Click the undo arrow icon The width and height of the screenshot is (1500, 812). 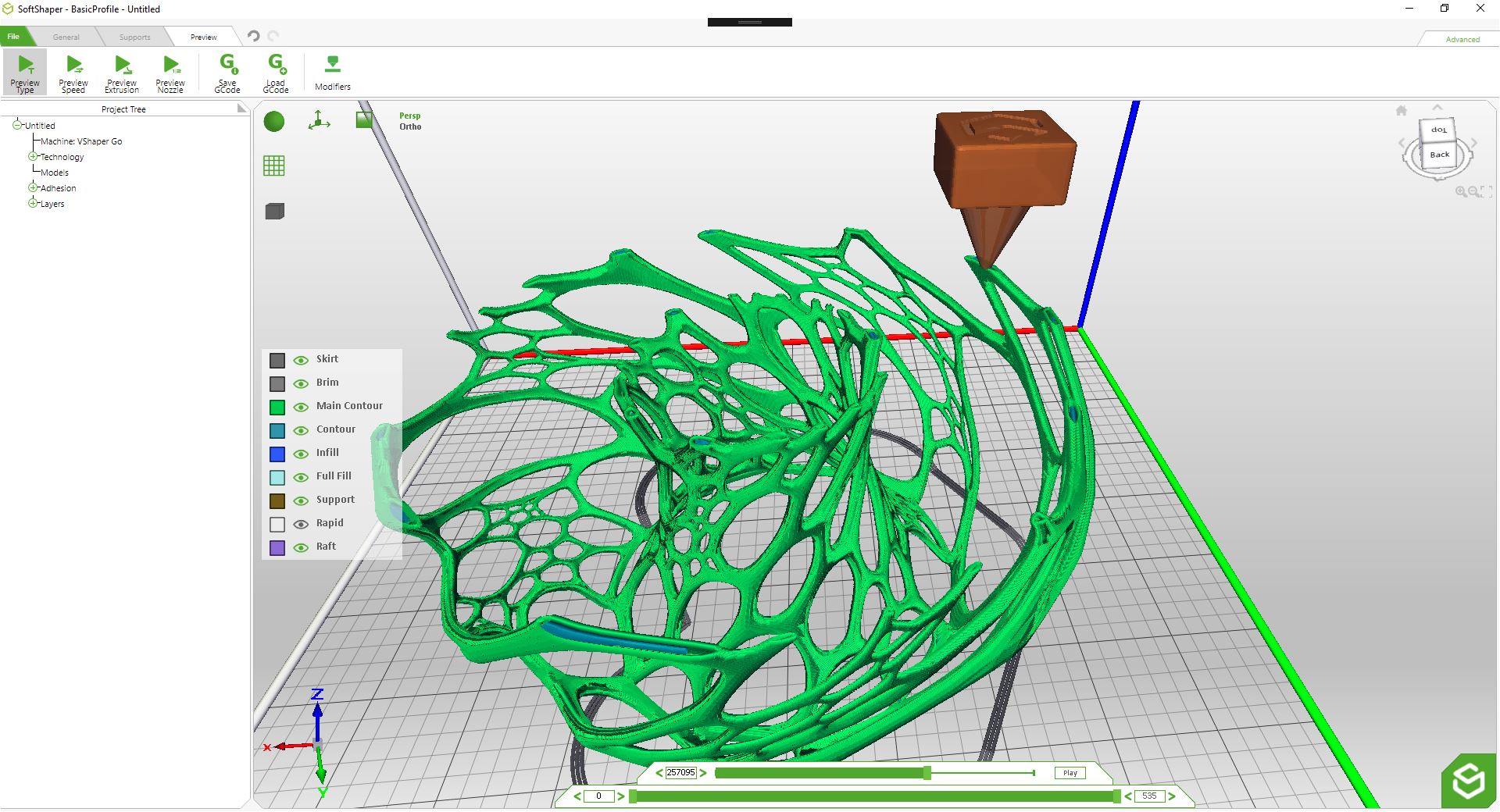tap(253, 36)
